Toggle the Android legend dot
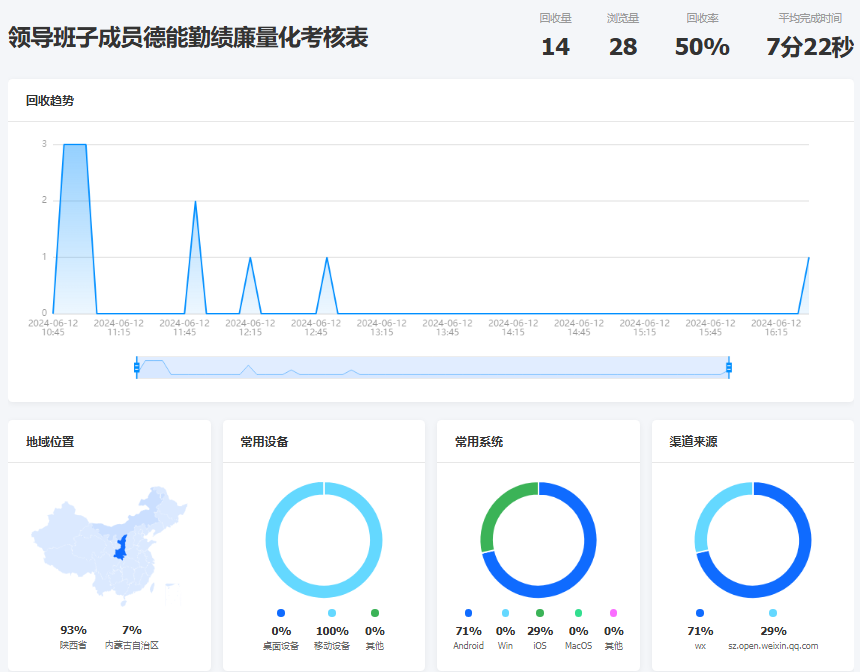The width and height of the screenshot is (860, 672). [x=468, y=613]
